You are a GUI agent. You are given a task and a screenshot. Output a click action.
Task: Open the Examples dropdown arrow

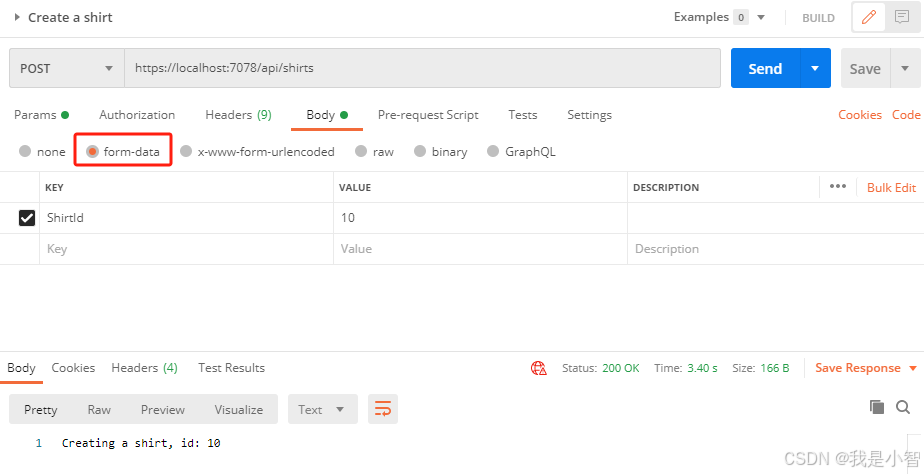pos(761,18)
